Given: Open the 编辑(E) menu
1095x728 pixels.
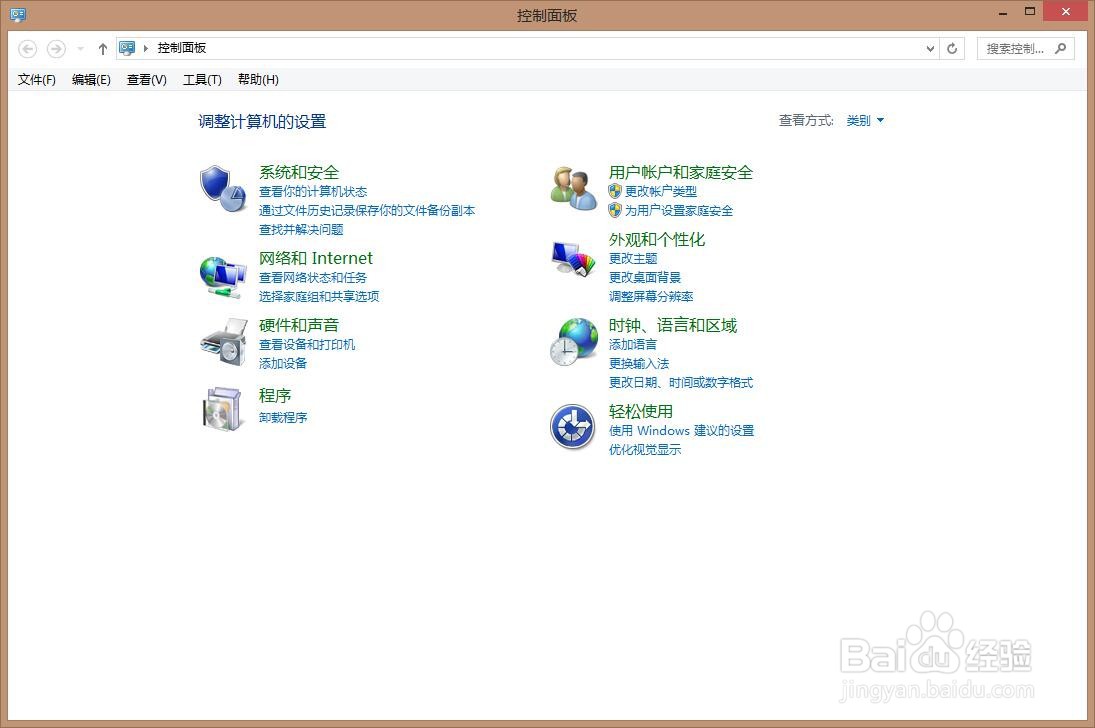Looking at the screenshot, I should (91, 80).
